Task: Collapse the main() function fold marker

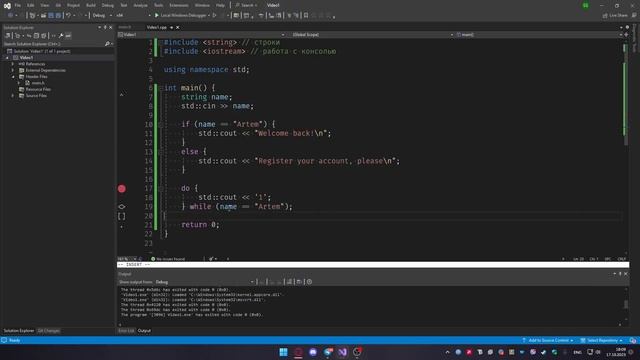Action: [x=161, y=88]
